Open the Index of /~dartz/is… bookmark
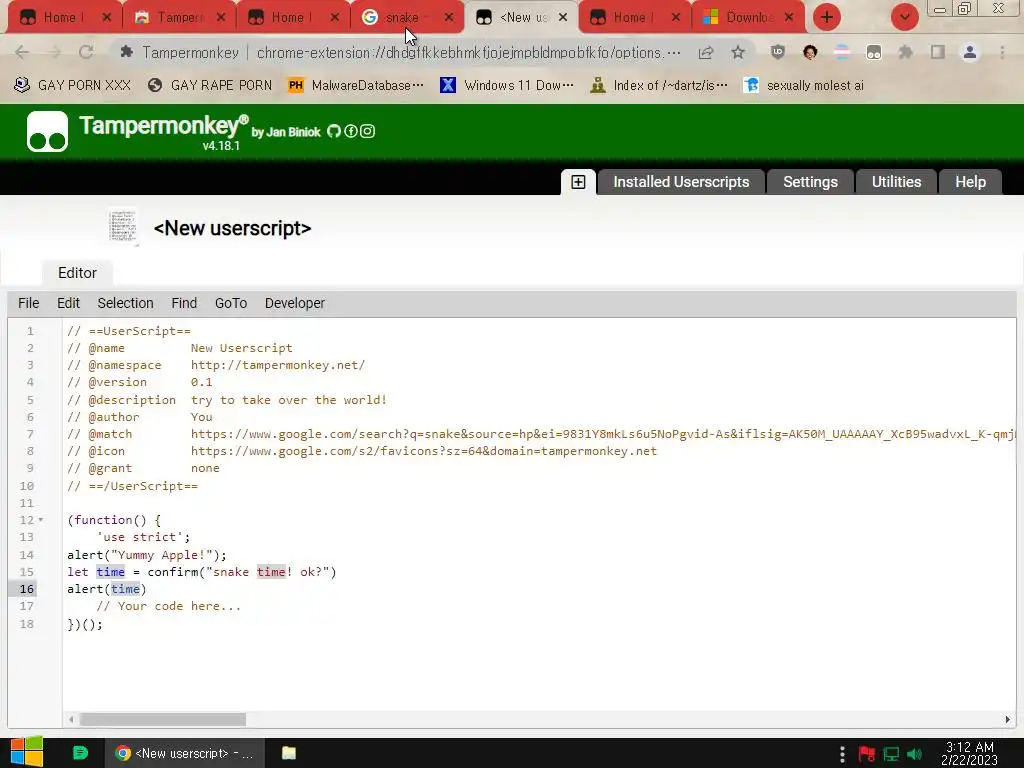This screenshot has height=768, width=1024. (x=658, y=86)
